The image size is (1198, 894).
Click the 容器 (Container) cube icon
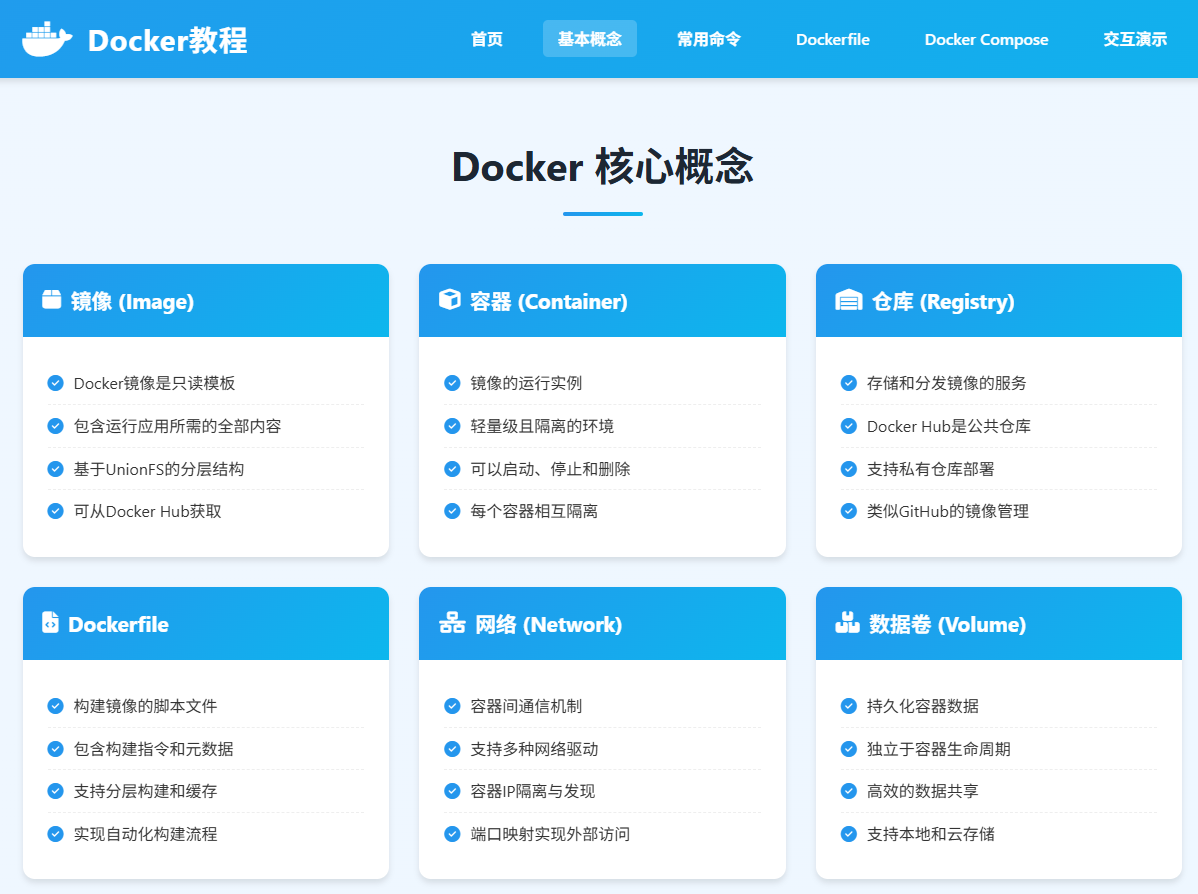pos(450,300)
